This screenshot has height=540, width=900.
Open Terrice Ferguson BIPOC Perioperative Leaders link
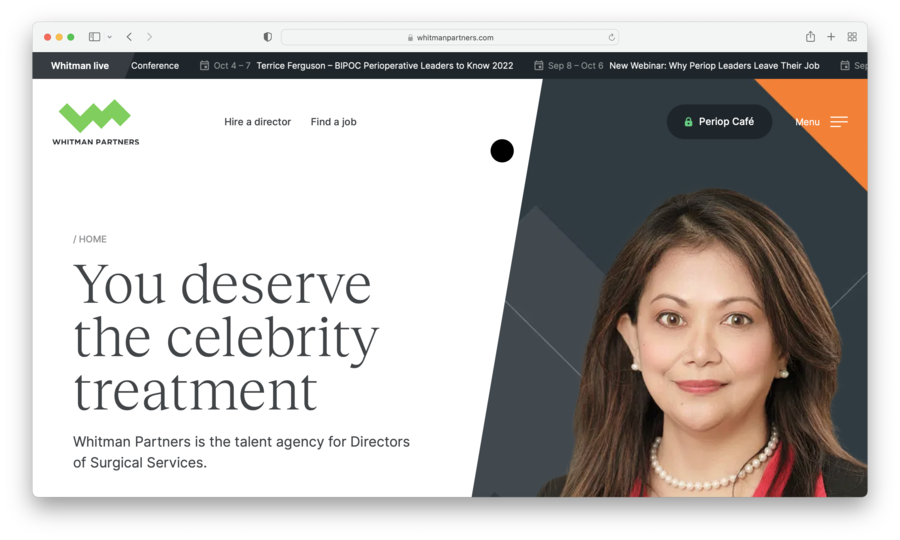384,66
